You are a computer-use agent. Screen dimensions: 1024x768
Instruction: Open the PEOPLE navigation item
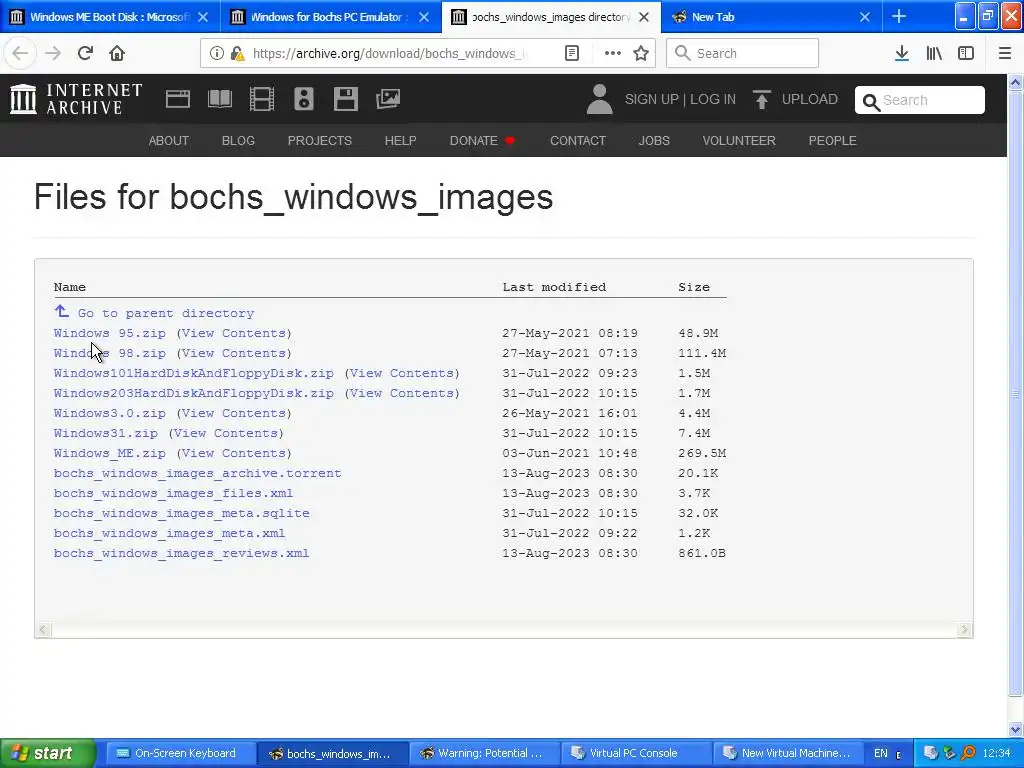(x=833, y=140)
